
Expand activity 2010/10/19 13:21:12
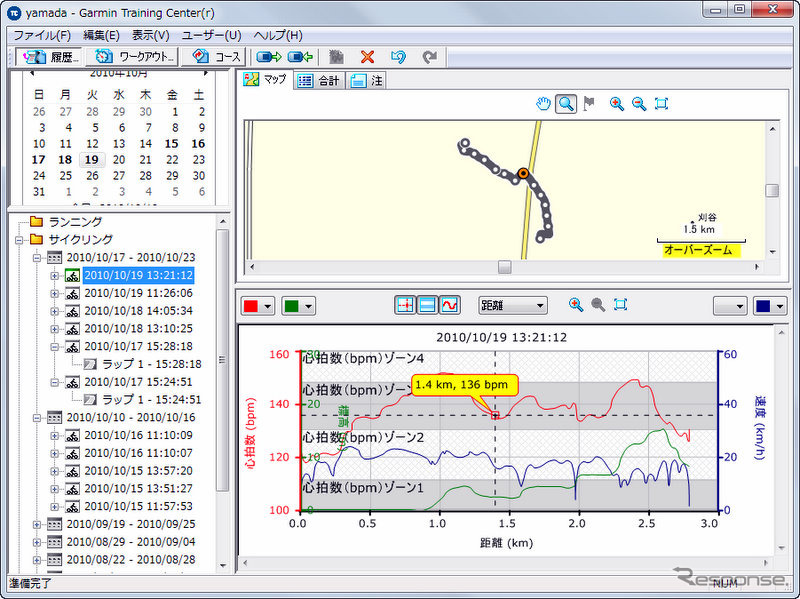54,276
